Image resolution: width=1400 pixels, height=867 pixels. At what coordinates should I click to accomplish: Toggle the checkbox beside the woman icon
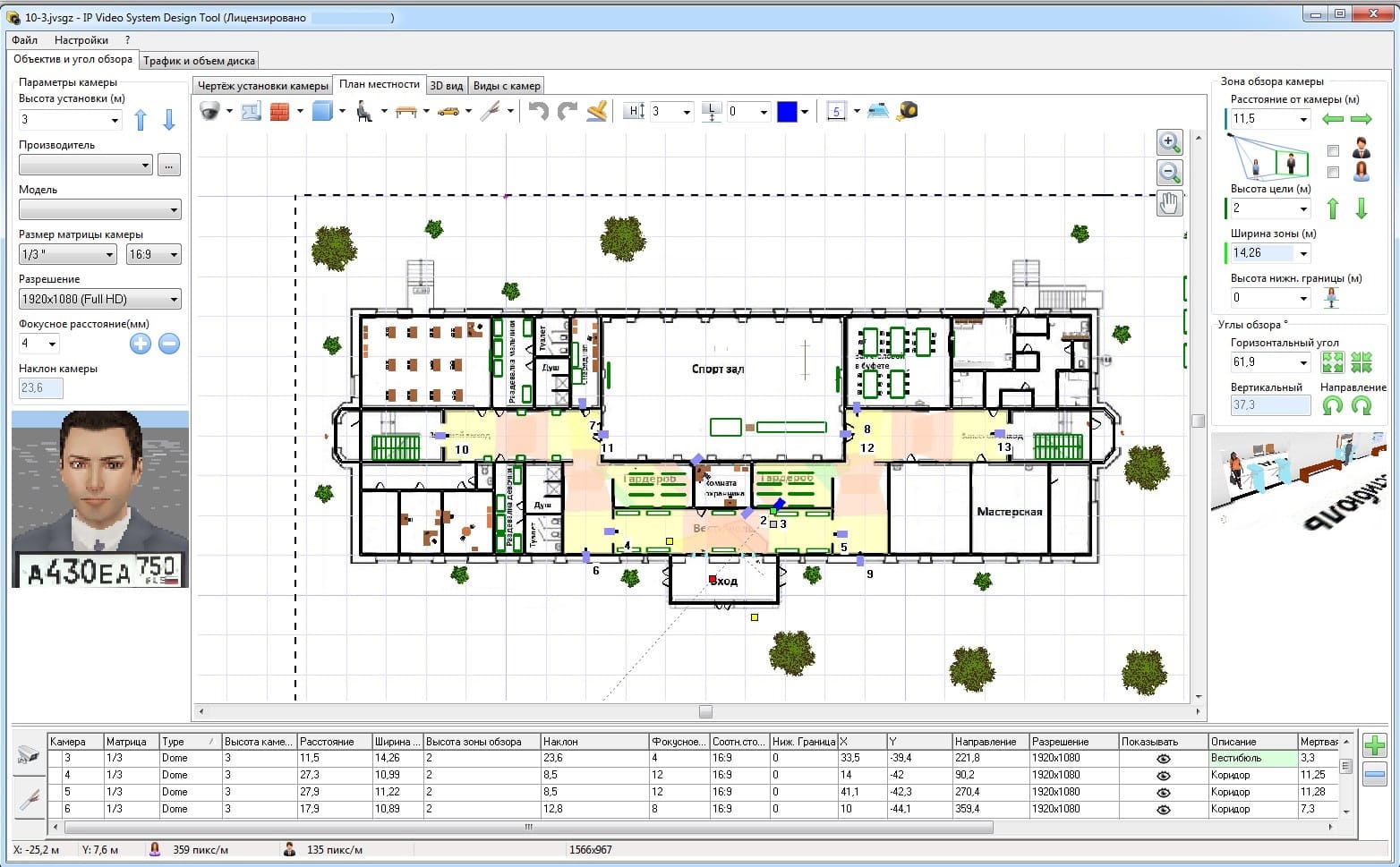coord(1333,172)
